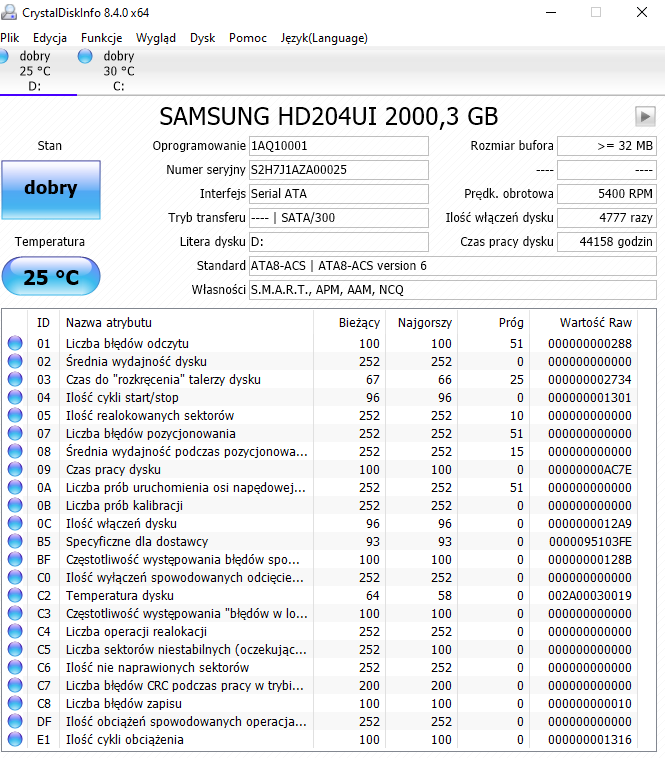Click status icon for attribute C4 row
Screen dimensions: 665x758
coord(15,631)
